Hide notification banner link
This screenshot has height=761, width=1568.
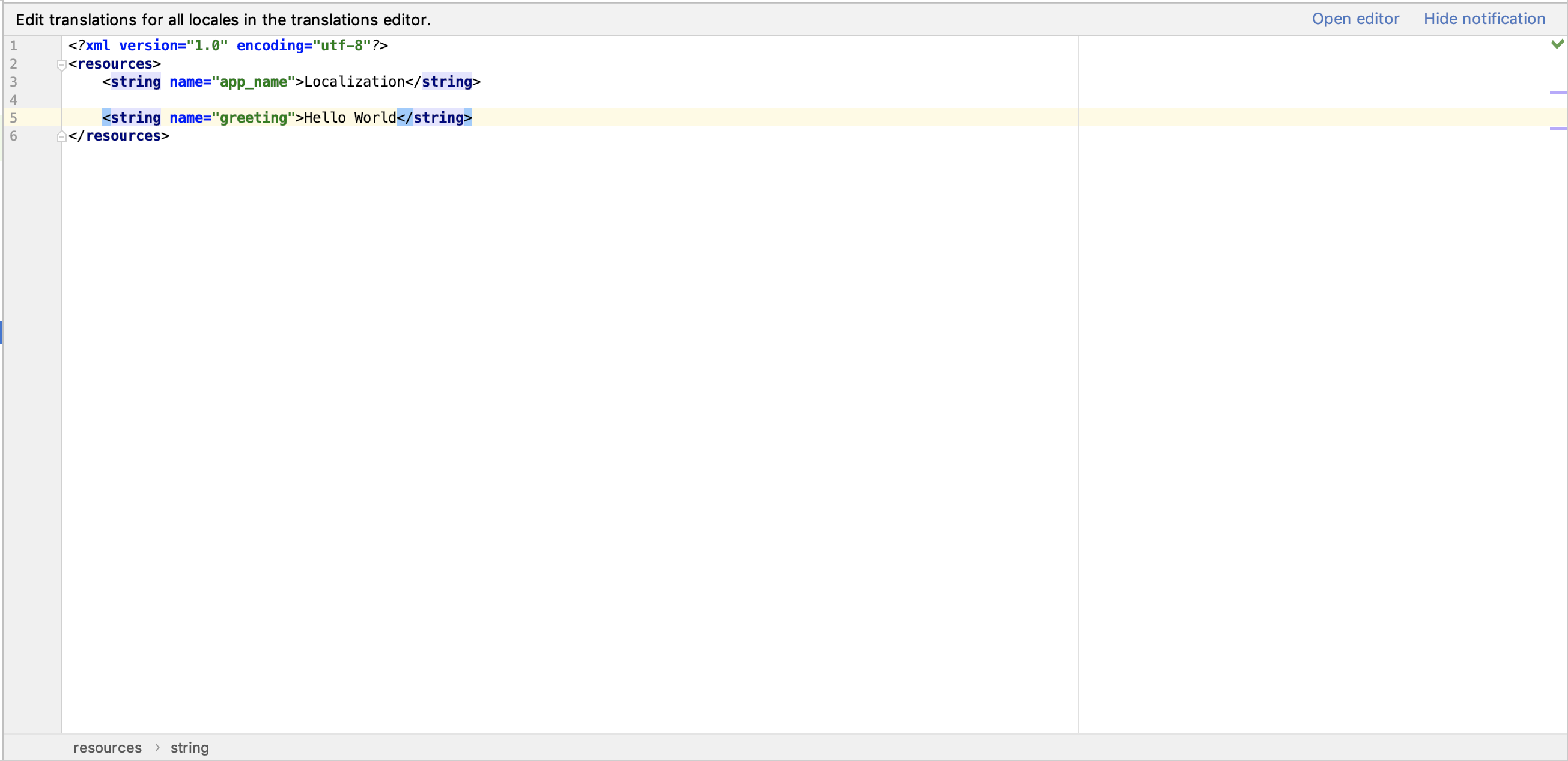pos(1484,19)
